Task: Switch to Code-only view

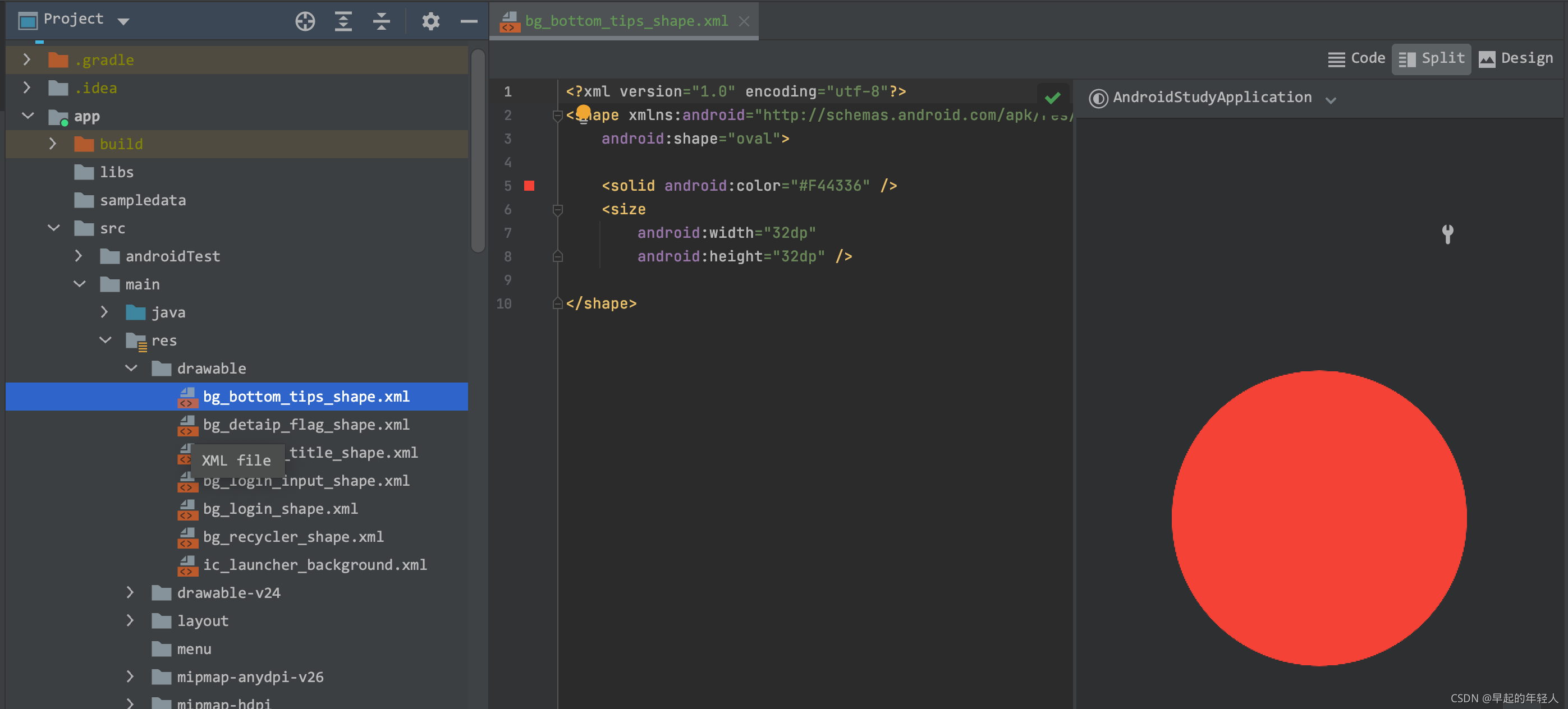Action: pos(1357,58)
